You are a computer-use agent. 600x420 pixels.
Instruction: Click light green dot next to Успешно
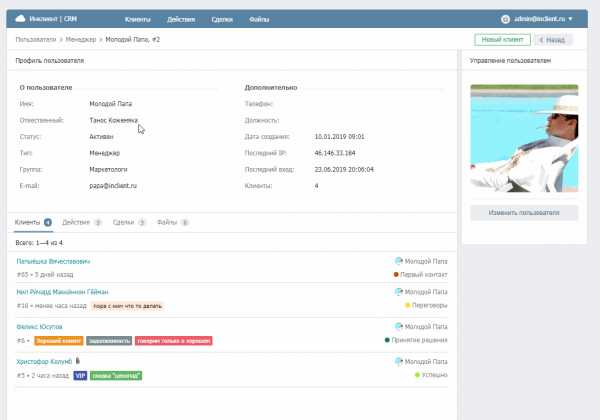417,375
